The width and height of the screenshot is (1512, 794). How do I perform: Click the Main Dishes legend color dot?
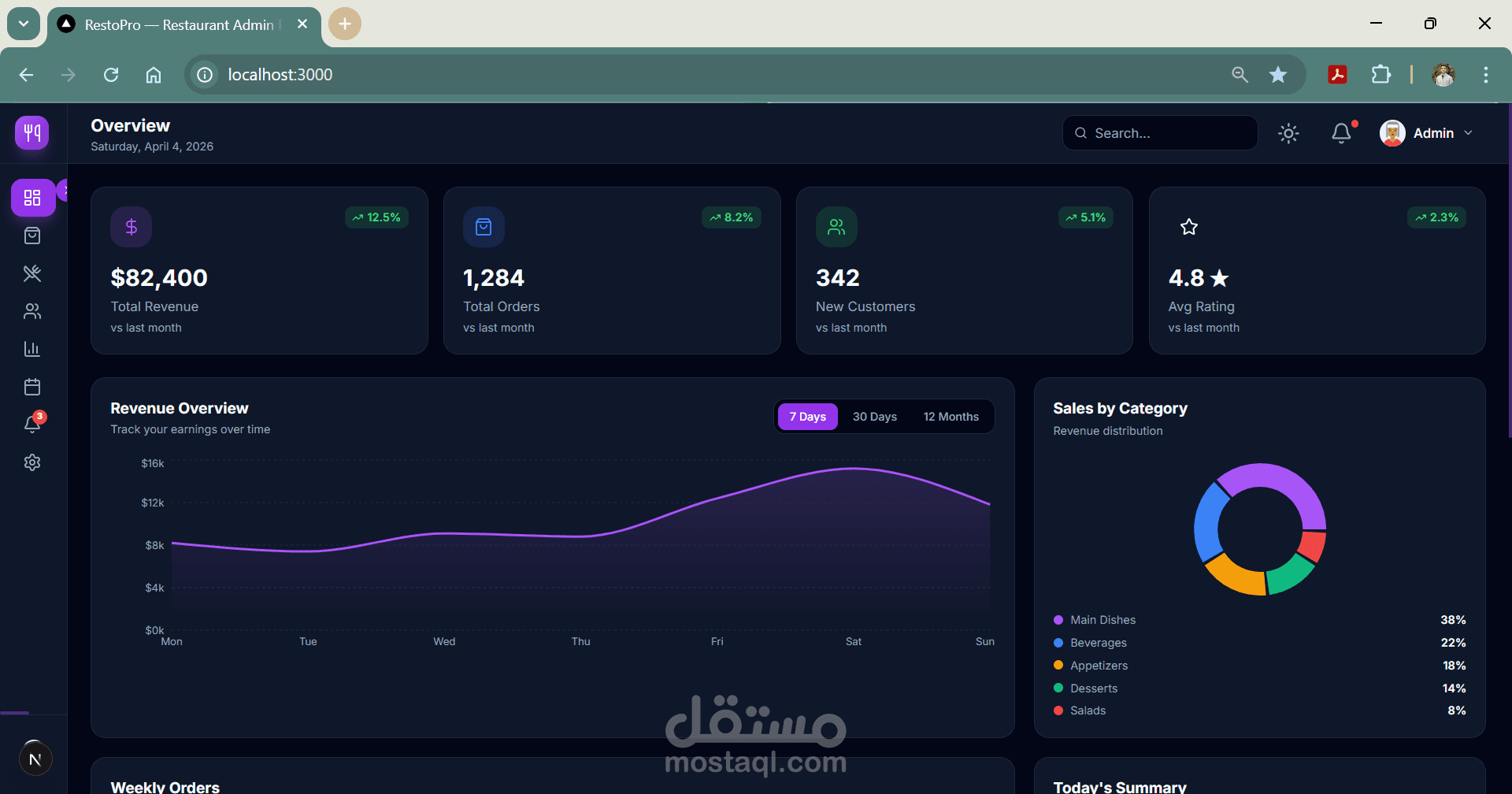click(x=1058, y=620)
